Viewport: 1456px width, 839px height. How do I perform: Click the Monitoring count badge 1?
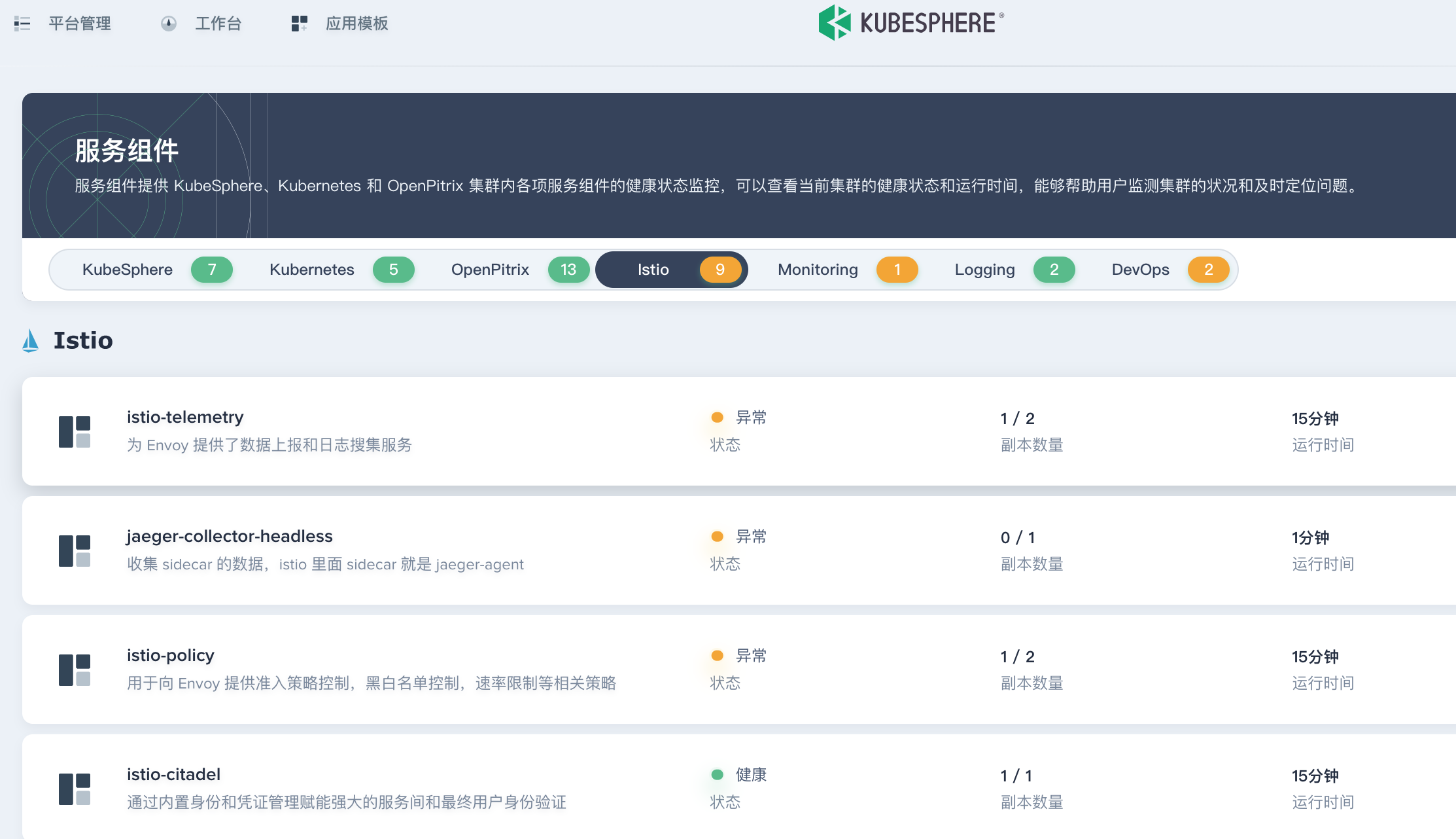tap(897, 270)
